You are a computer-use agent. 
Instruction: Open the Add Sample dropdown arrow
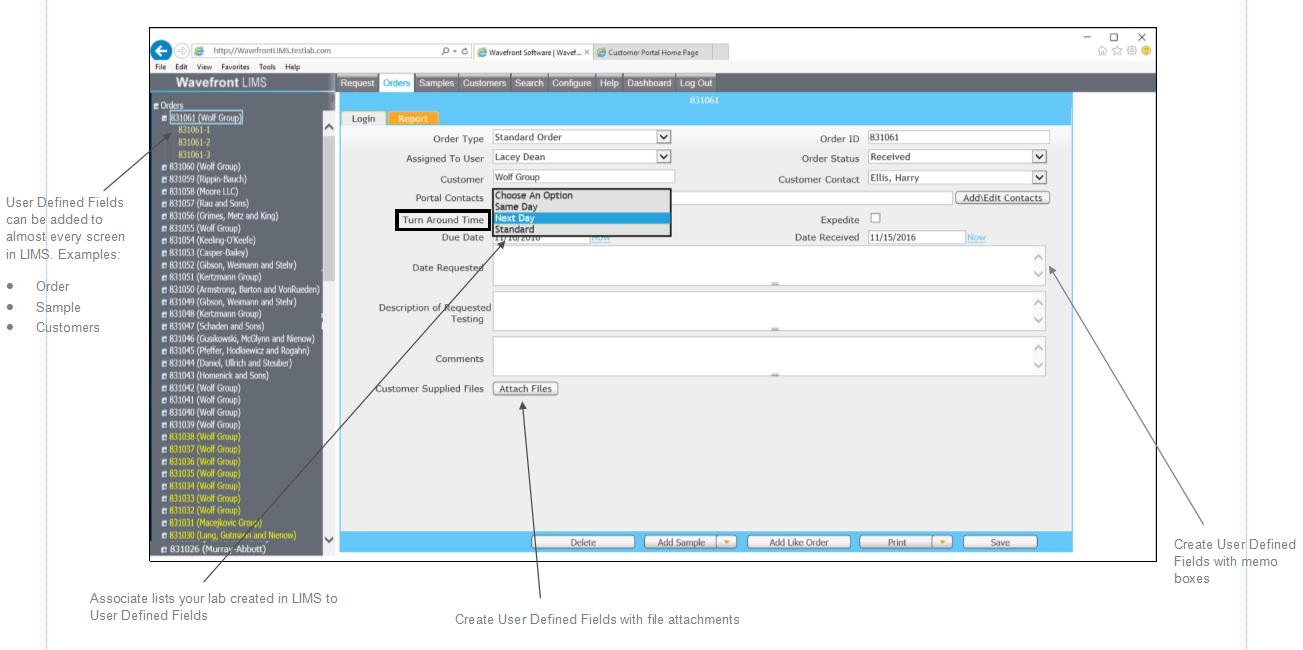[727, 542]
